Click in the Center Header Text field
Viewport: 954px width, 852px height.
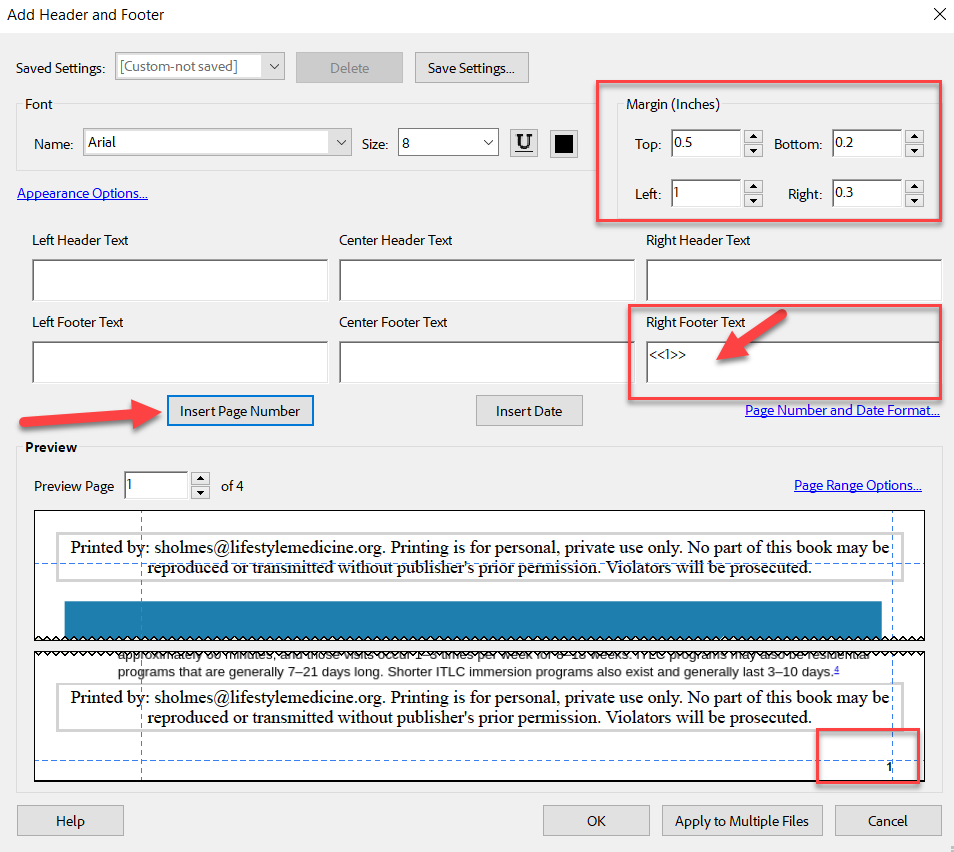[x=486, y=280]
